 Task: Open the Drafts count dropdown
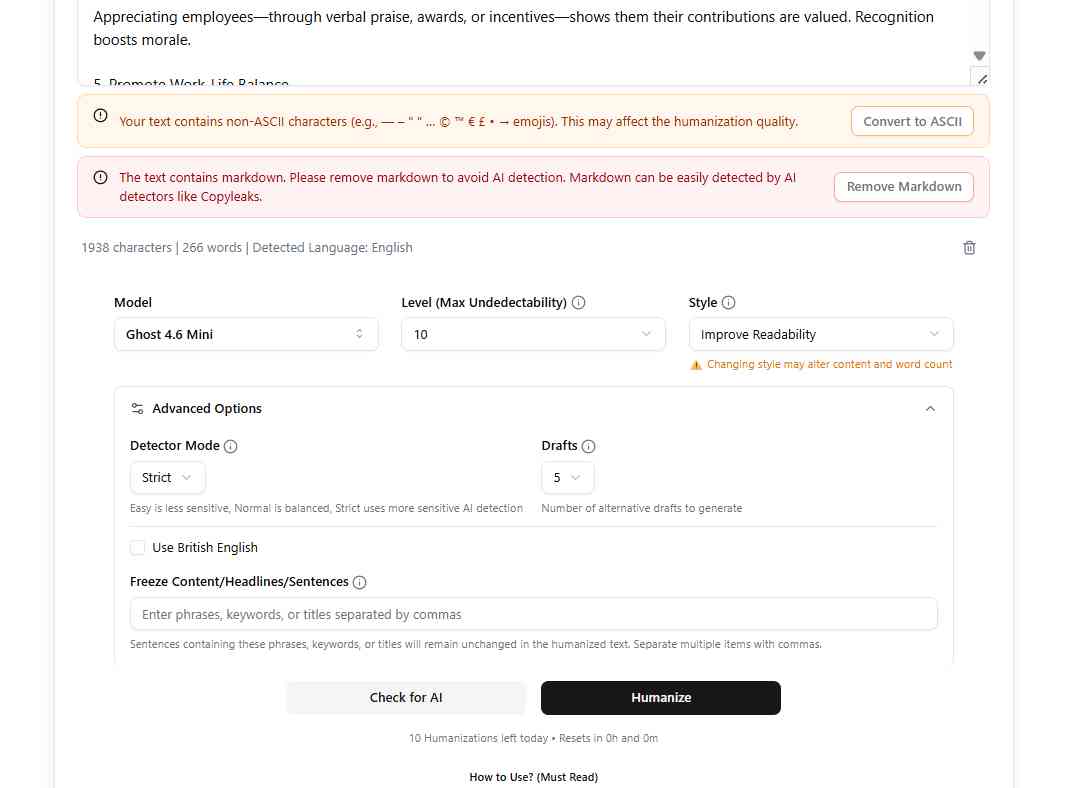567,478
